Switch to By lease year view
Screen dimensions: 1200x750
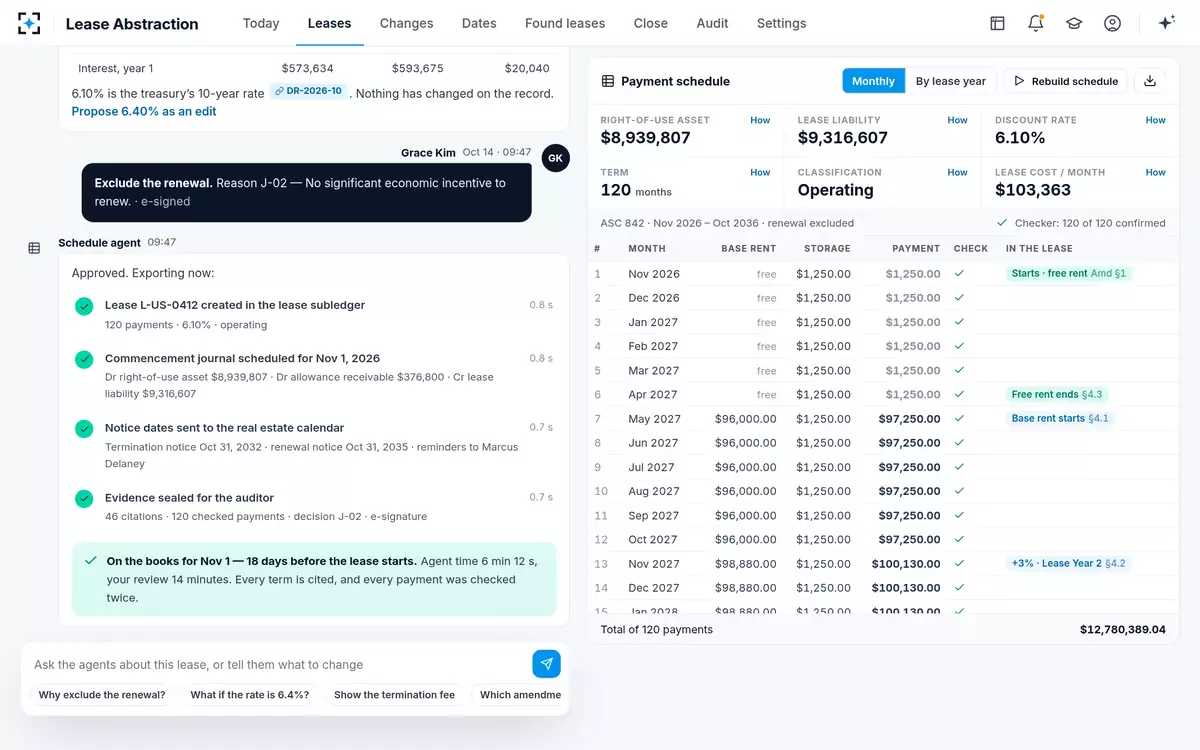(951, 81)
